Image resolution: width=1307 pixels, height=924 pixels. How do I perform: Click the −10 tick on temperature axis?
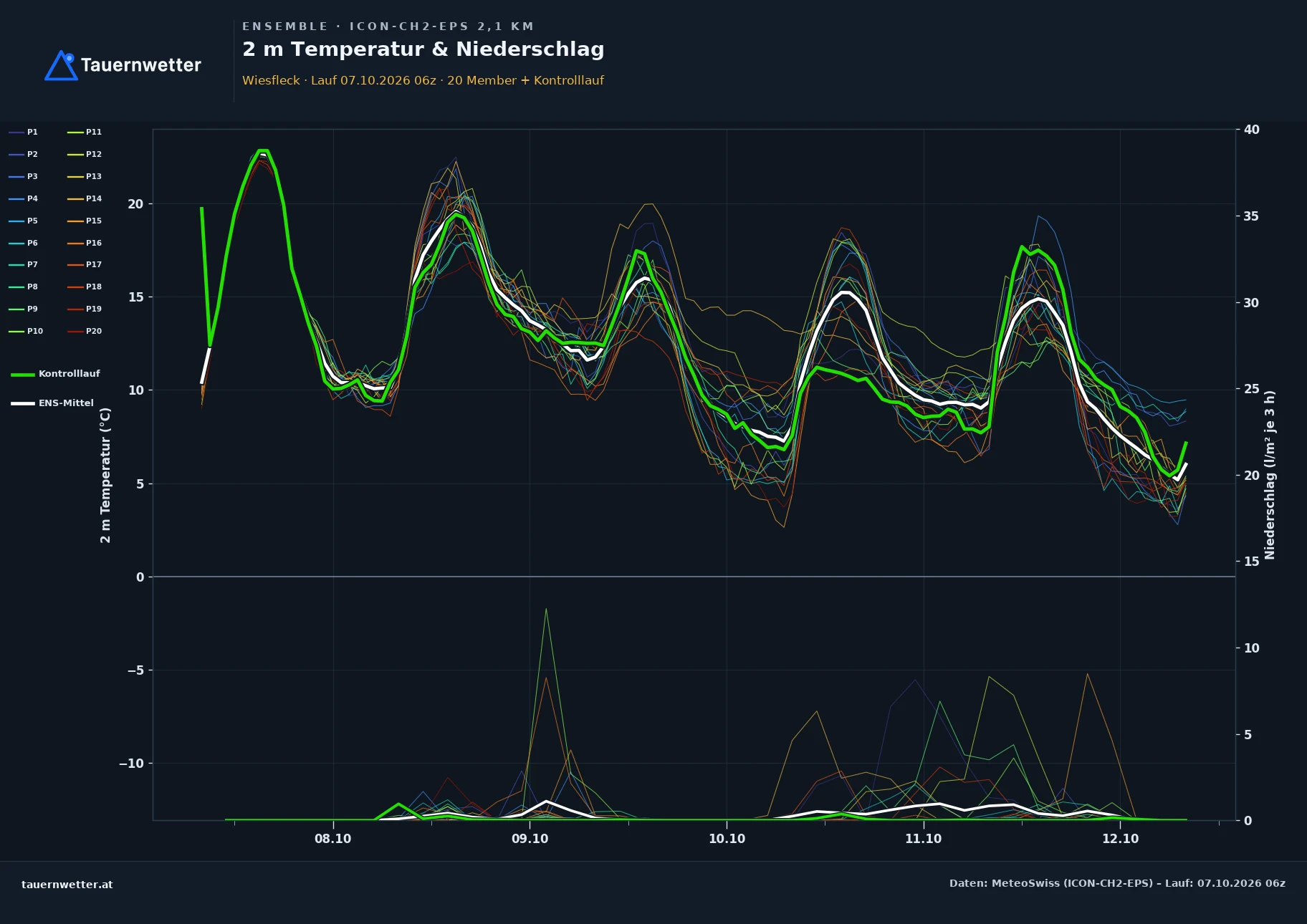131,764
